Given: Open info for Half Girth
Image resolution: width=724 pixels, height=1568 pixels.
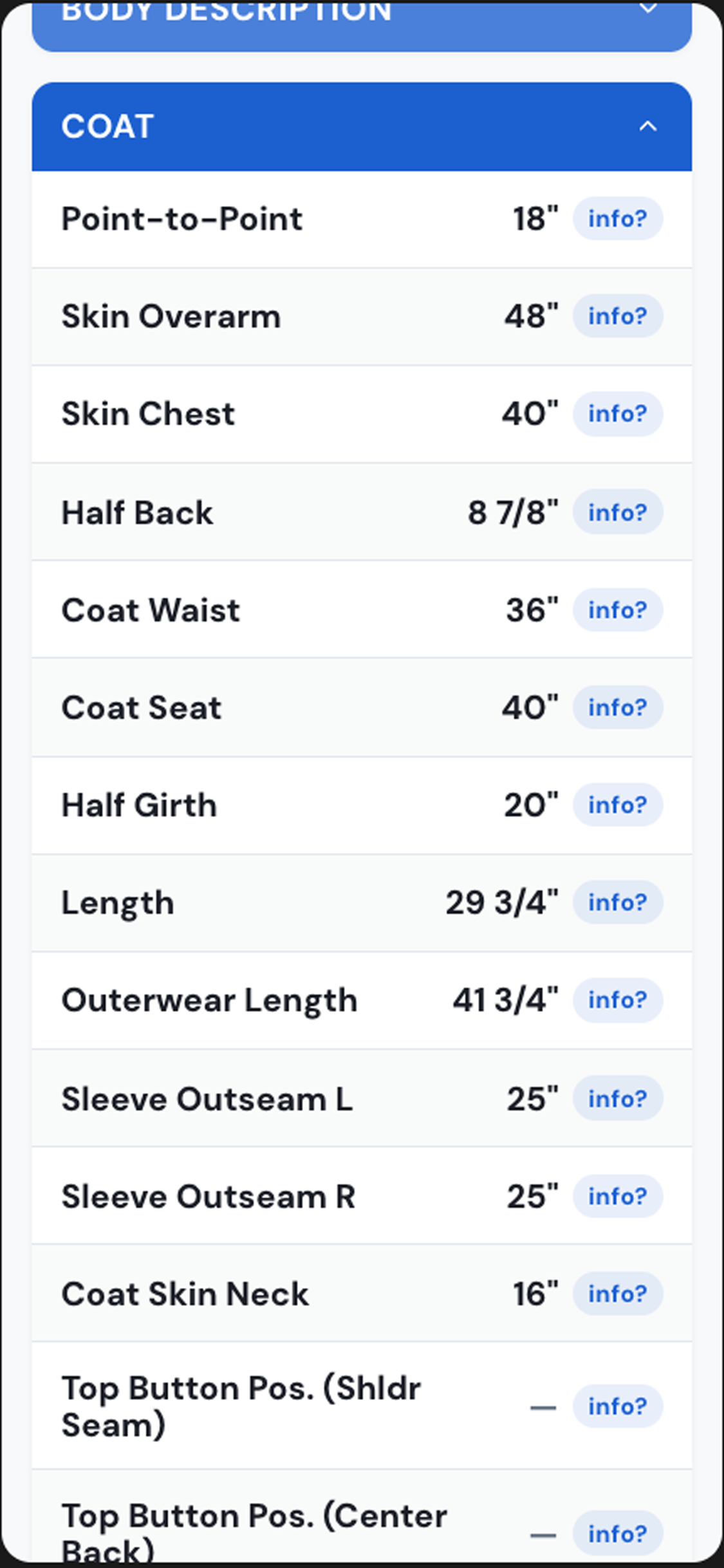Looking at the screenshot, I should point(618,805).
